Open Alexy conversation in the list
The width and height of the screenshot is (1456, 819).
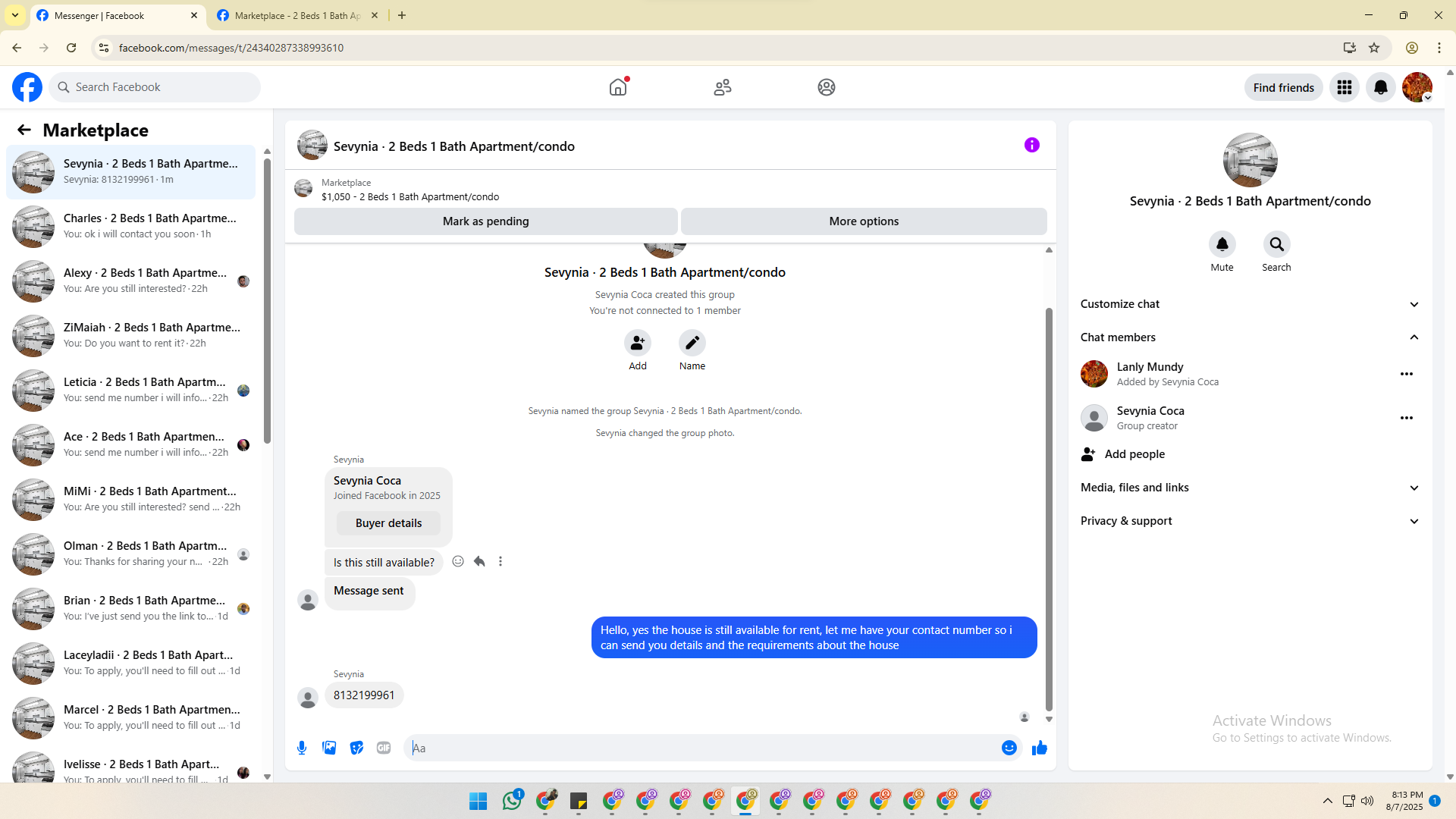coord(131,281)
